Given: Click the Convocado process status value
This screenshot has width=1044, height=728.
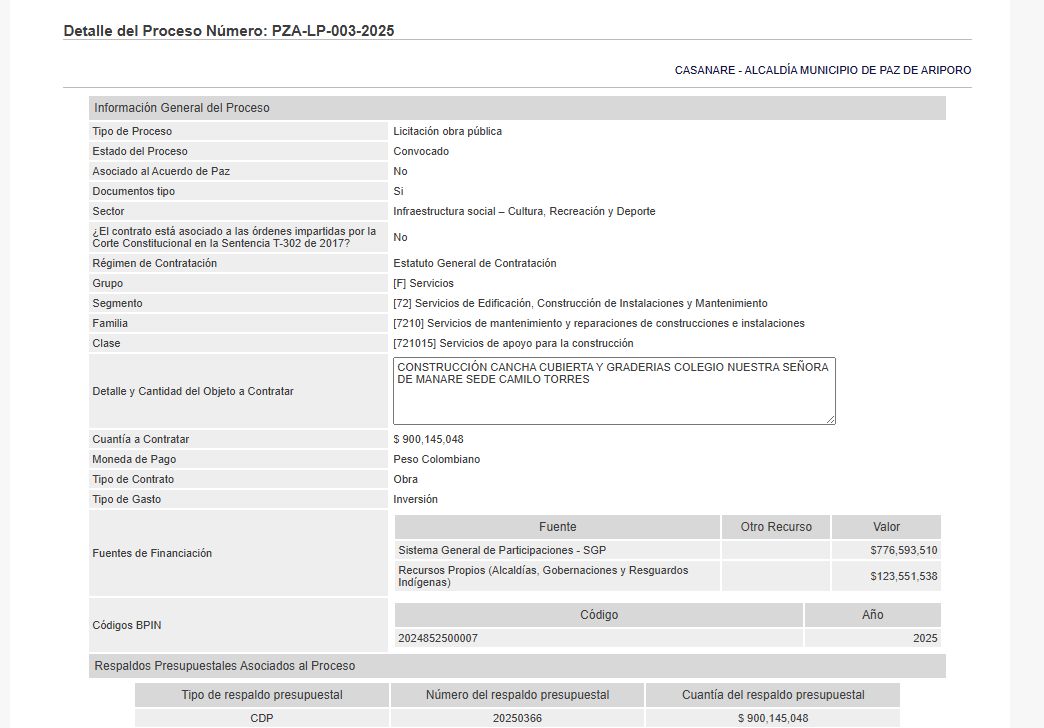Looking at the screenshot, I should click(x=421, y=151).
